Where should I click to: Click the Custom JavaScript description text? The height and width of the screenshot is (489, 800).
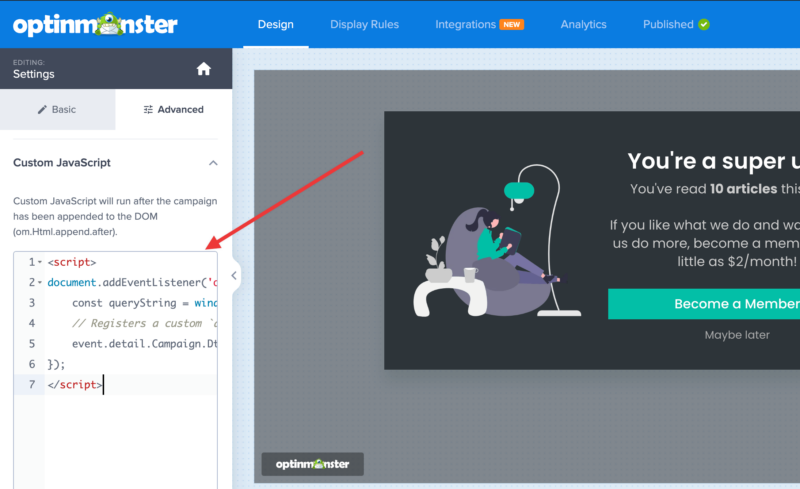tap(115, 216)
